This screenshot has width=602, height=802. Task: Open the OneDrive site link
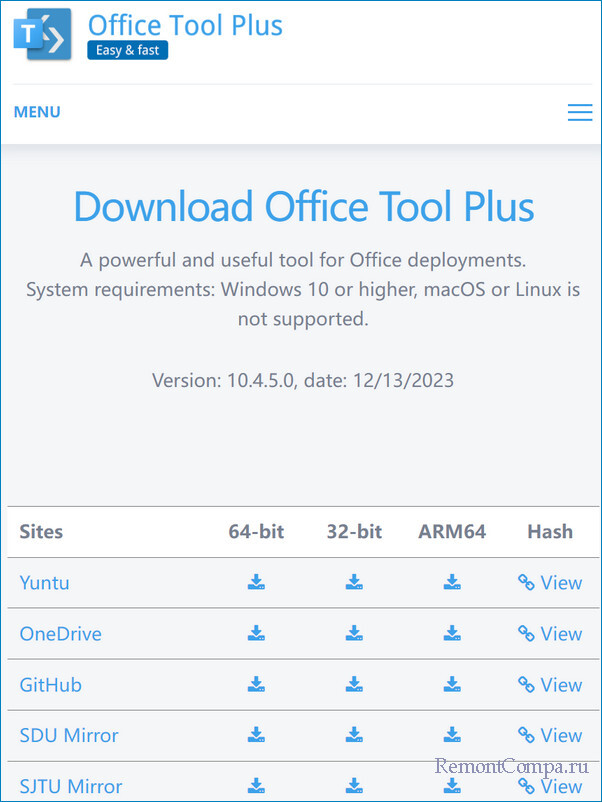(x=60, y=634)
